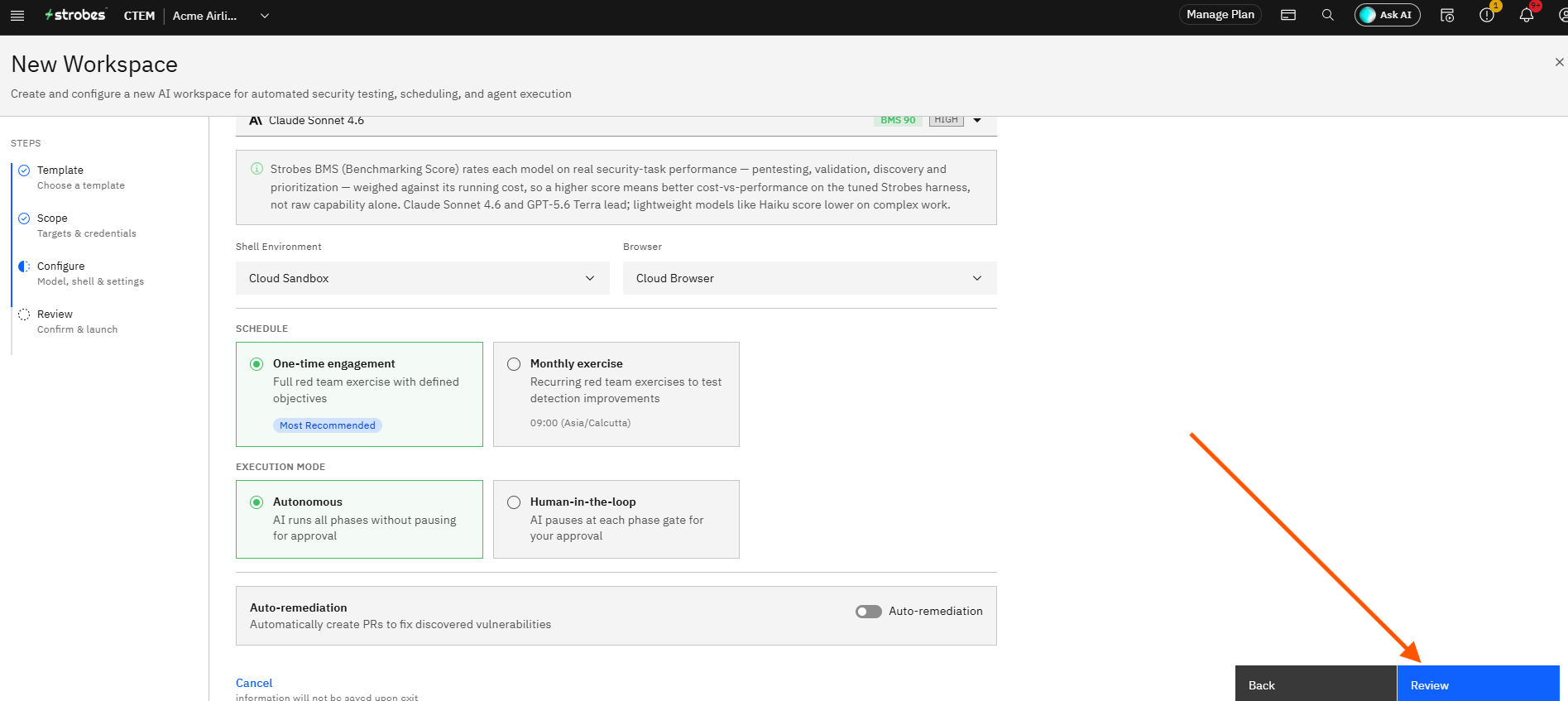
Task: Open the scheduled runs calendar icon
Action: (x=1447, y=15)
